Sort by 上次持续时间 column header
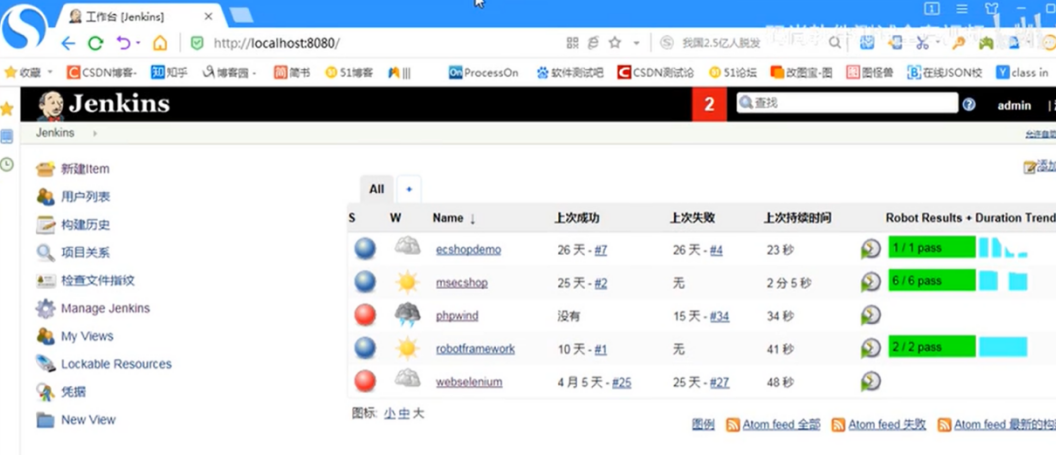 pyautogui.click(x=797, y=218)
